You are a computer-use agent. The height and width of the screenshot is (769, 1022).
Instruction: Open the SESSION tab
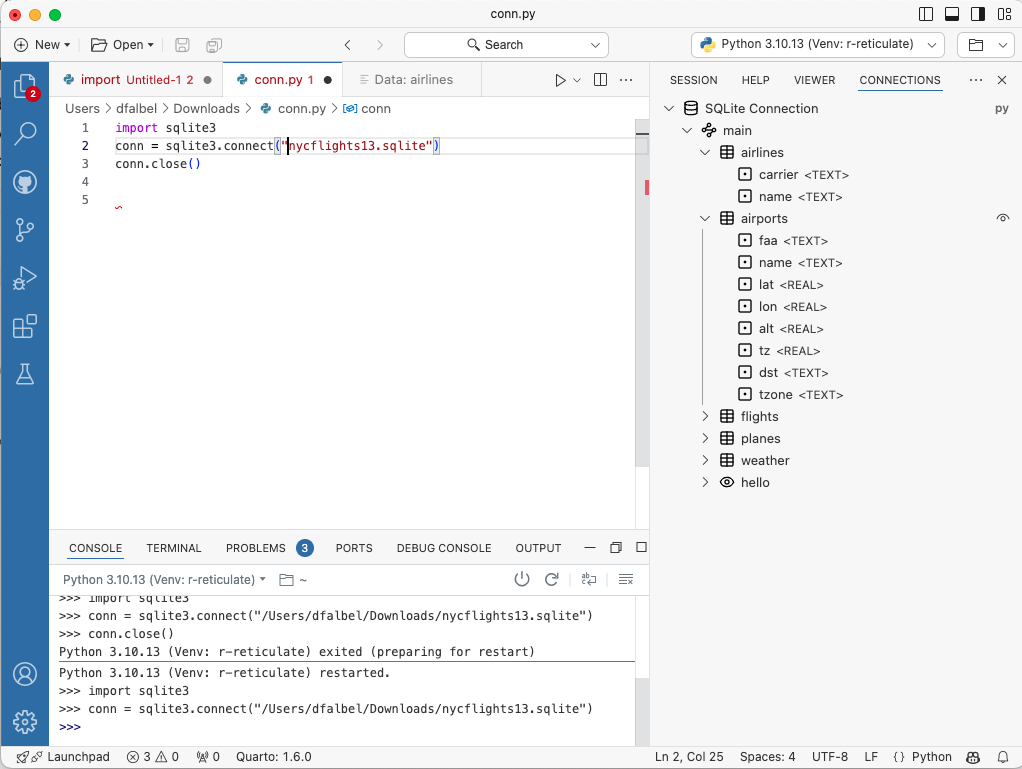694,80
